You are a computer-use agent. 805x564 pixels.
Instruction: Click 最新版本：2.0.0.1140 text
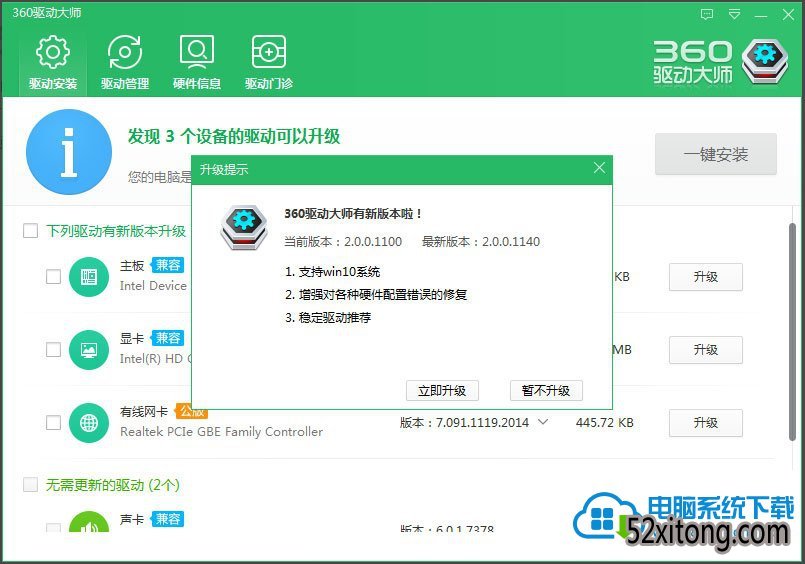(x=481, y=241)
